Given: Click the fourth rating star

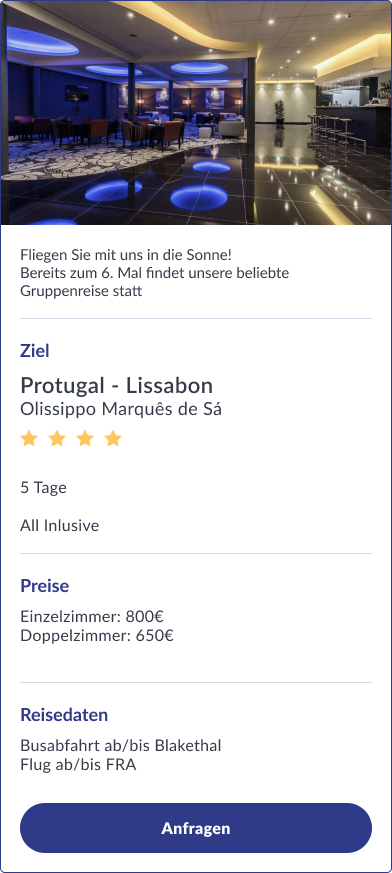Looking at the screenshot, I should (x=113, y=439).
